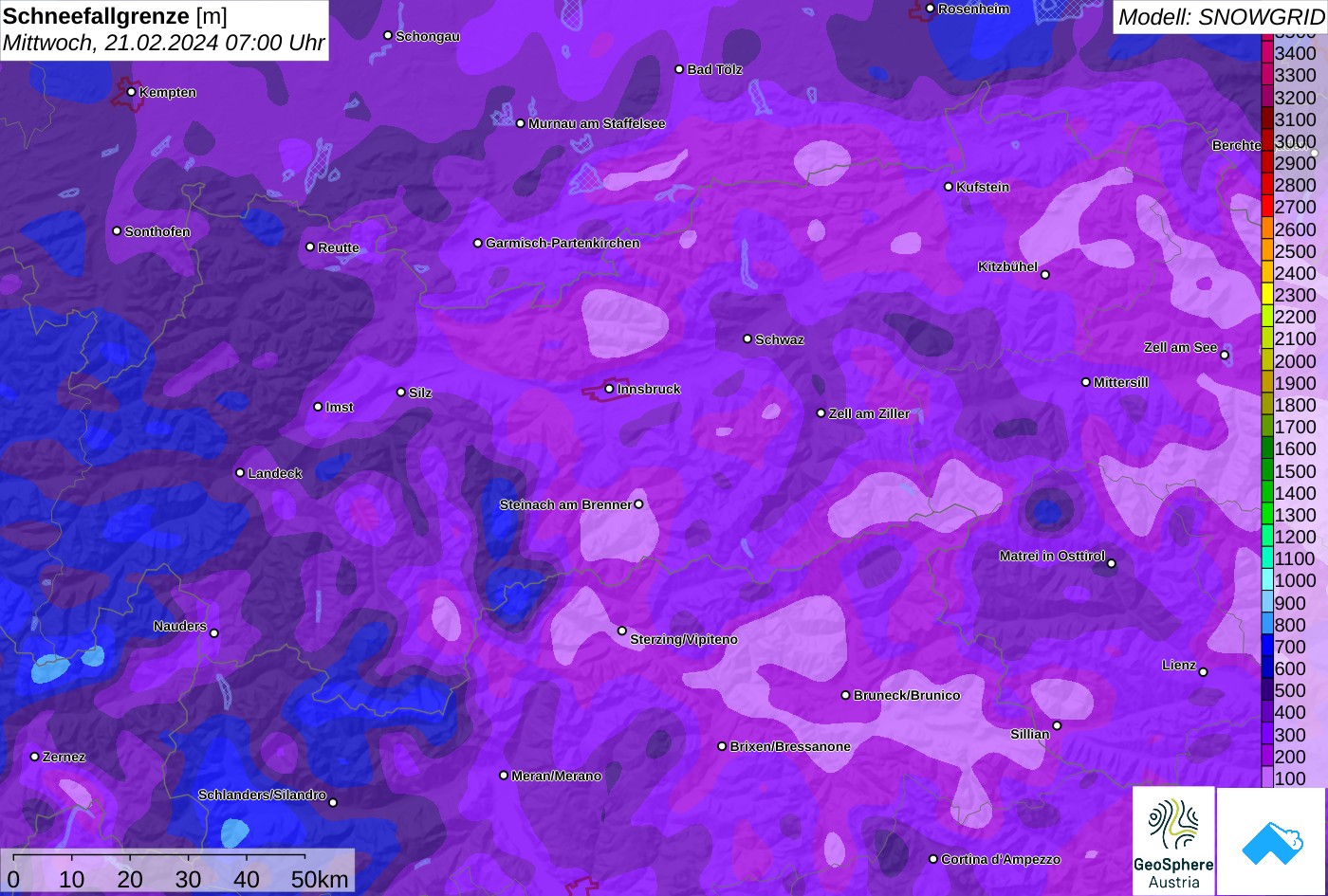Click the 'Lienz' town label

(1179, 666)
